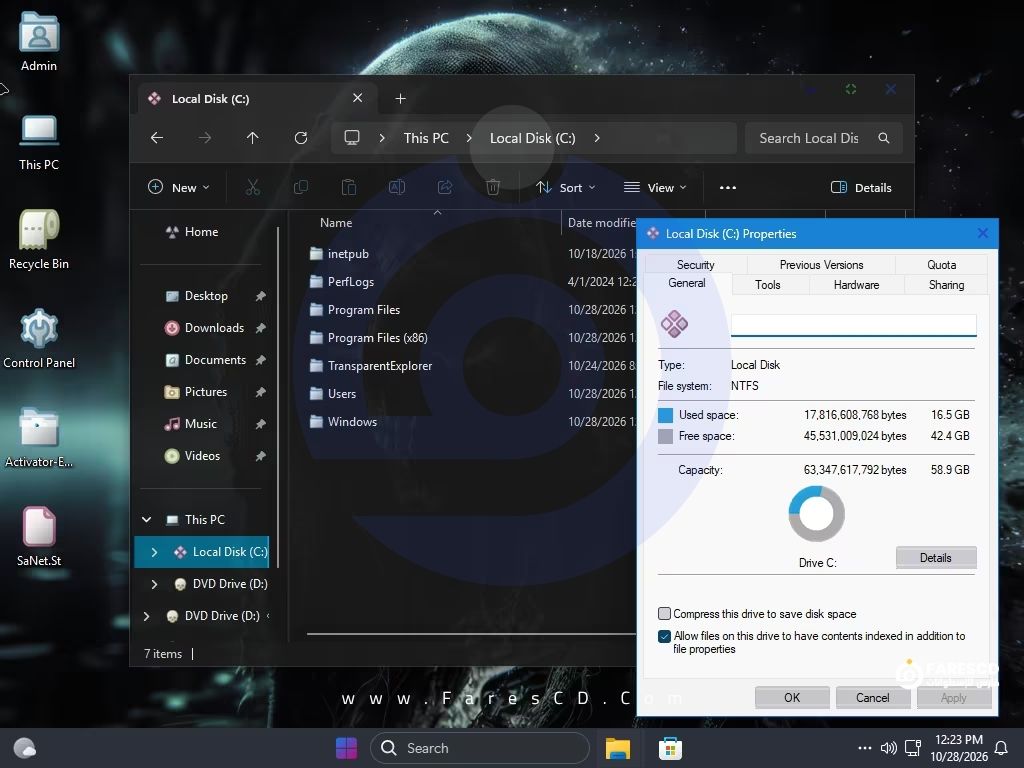Open the Admin desktop icon

(39, 42)
